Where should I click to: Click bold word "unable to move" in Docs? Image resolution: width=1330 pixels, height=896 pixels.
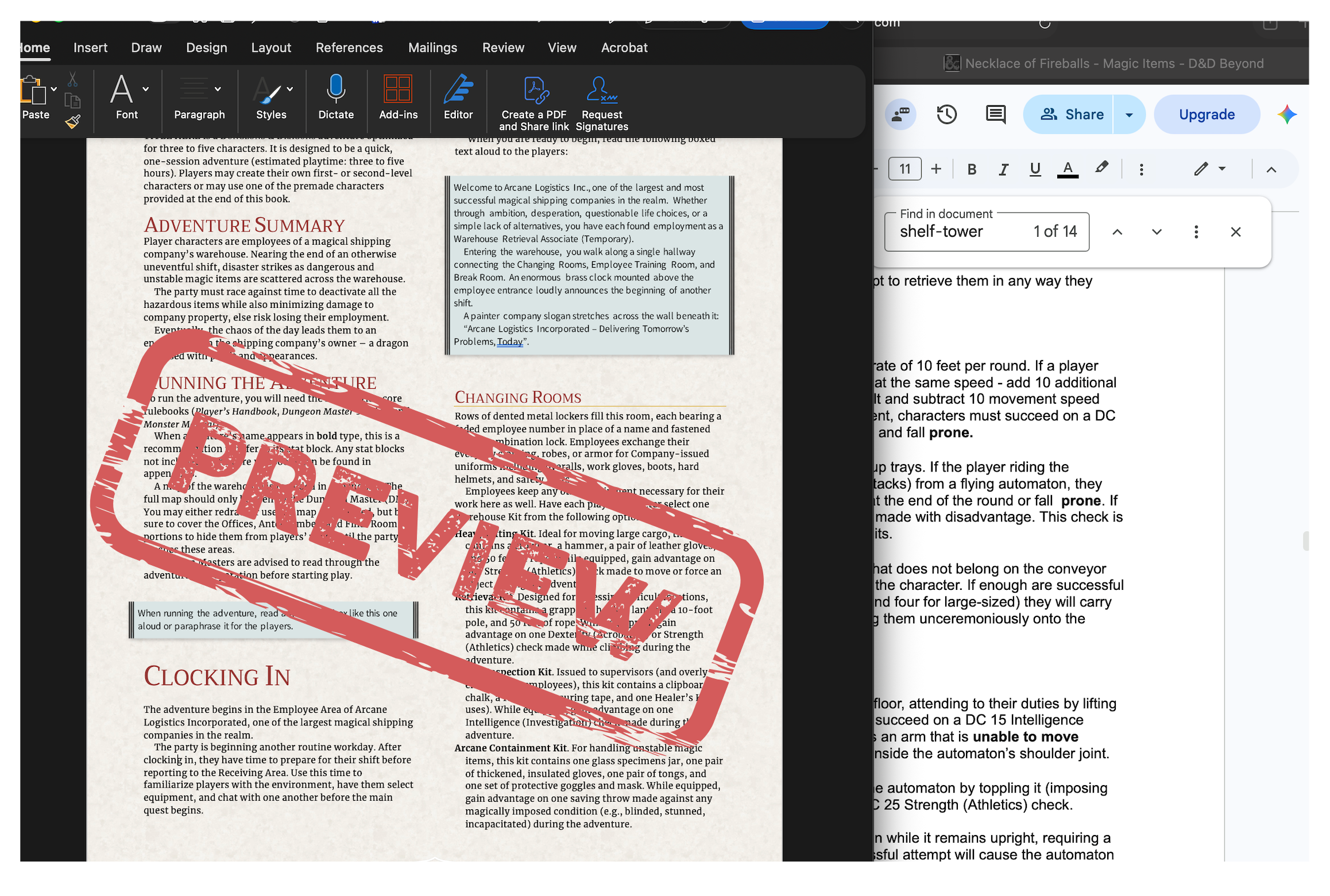(1026, 736)
